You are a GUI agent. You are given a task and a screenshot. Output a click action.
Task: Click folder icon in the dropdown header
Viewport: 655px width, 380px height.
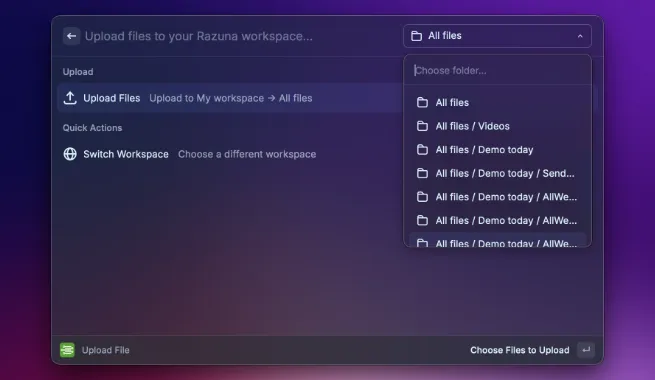(416, 36)
